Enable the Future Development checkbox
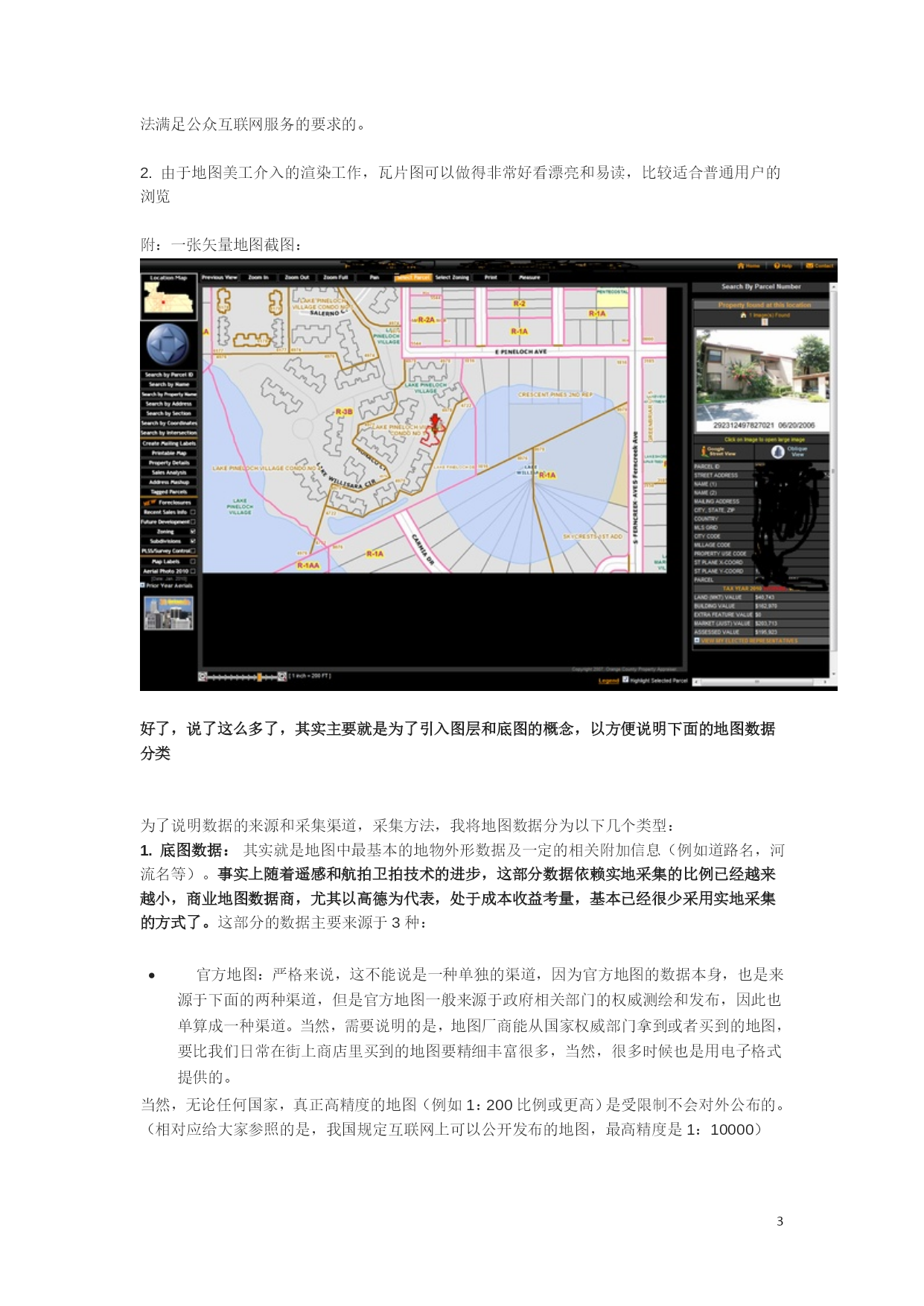The image size is (924, 1306). click(194, 522)
